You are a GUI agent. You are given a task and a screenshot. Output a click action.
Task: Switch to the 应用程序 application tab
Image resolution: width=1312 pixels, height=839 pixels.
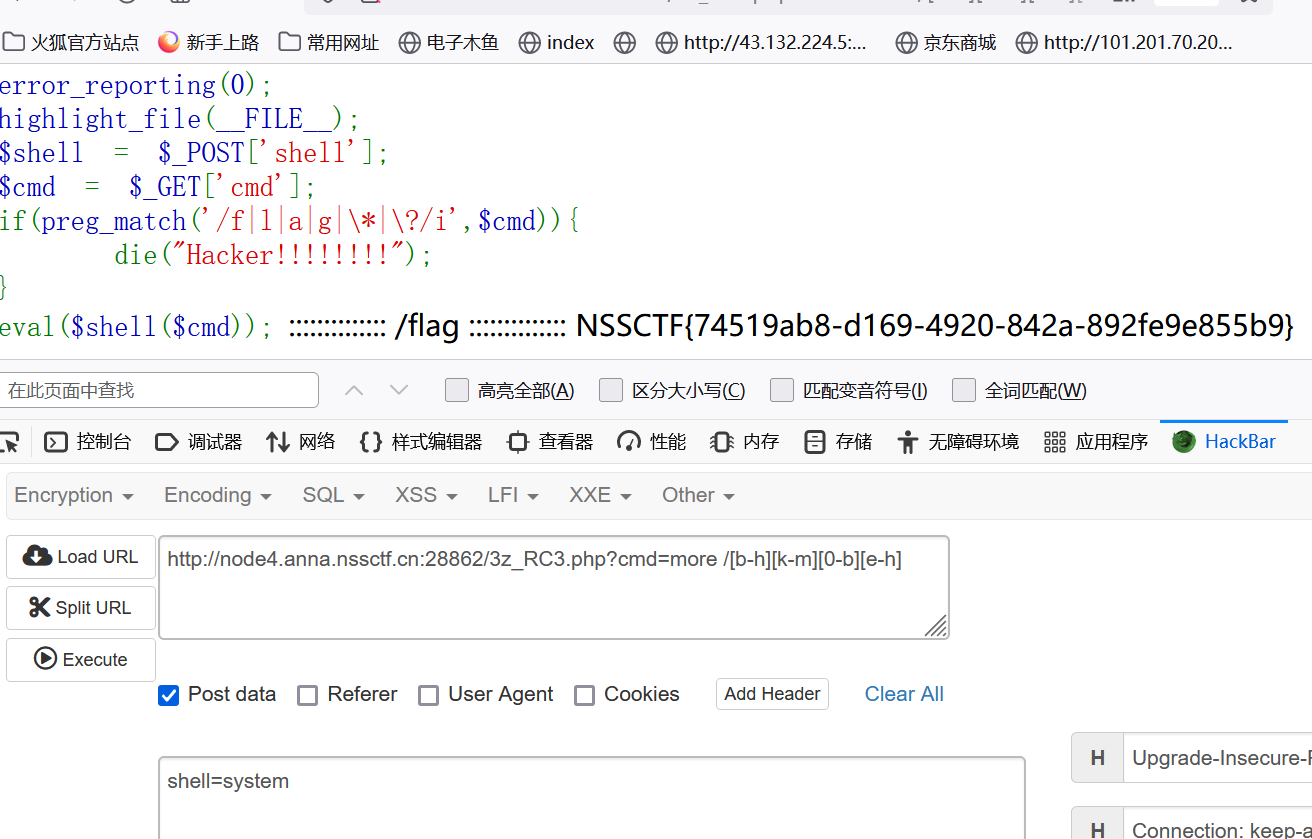tap(1095, 442)
